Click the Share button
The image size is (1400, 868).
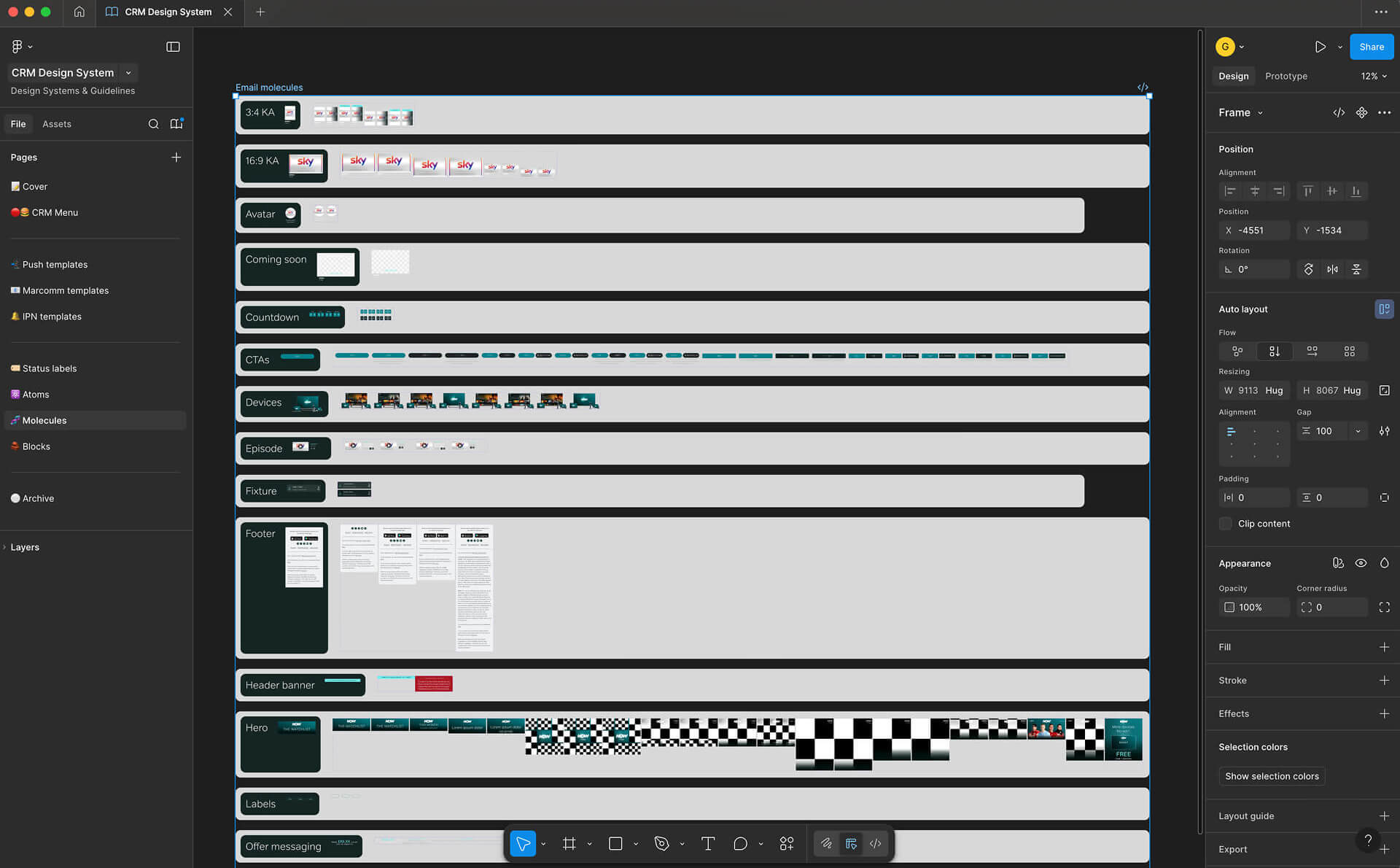pyautogui.click(x=1371, y=47)
